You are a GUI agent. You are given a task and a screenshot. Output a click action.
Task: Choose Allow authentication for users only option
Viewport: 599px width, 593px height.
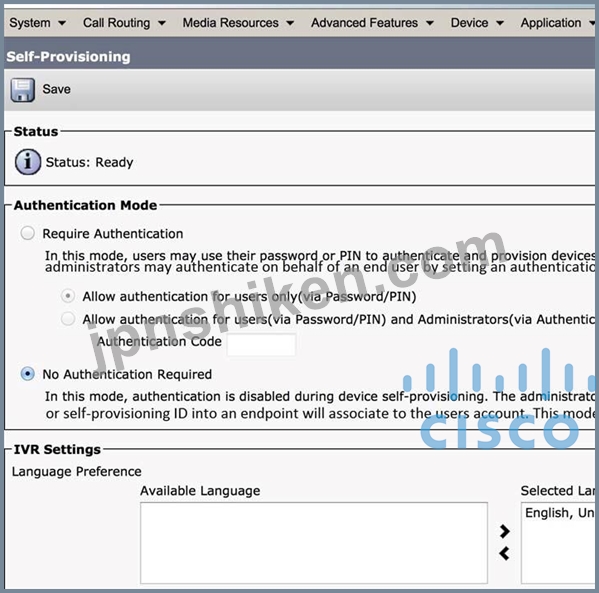pyautogui.click(x=68, y=296)
